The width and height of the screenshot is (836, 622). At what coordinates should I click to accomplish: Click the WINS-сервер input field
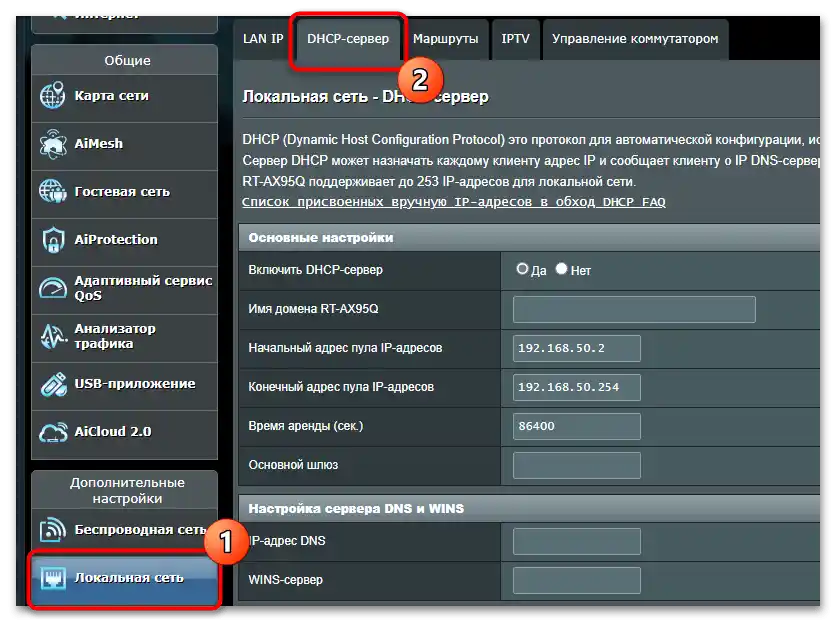pos(576,580)
